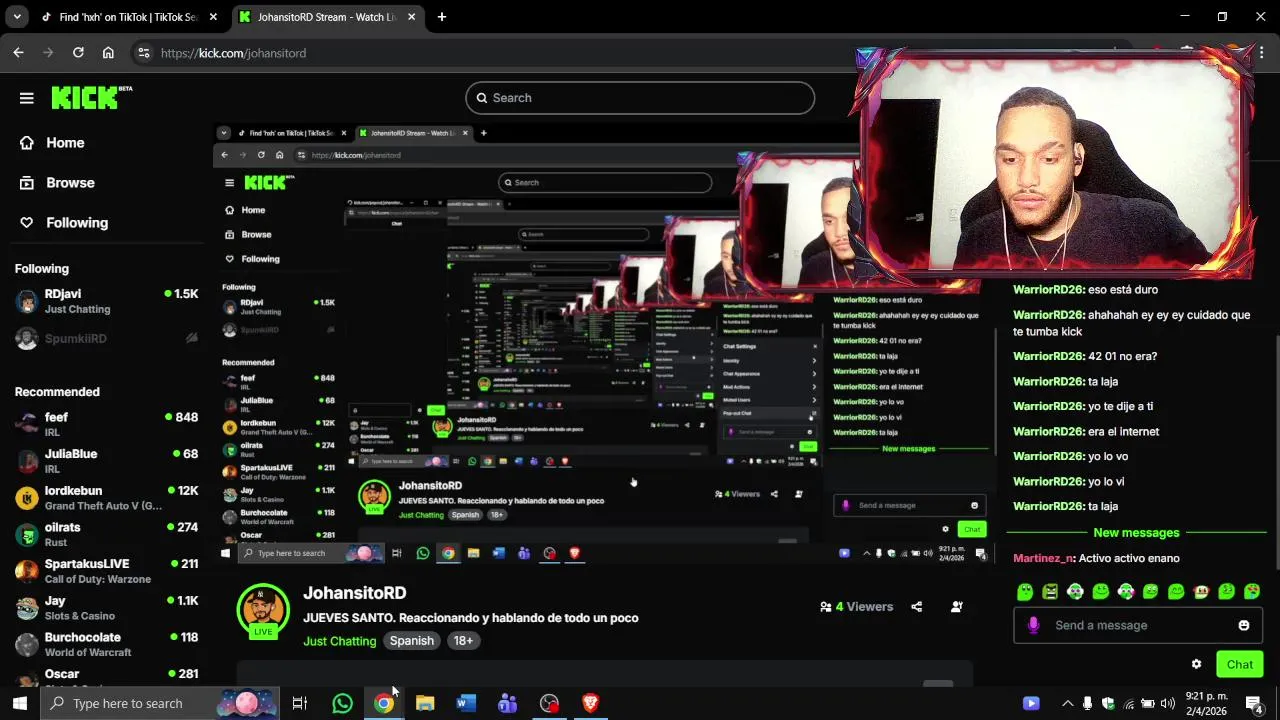
Task: Open the Just Chatting category link
Action: 340,641
